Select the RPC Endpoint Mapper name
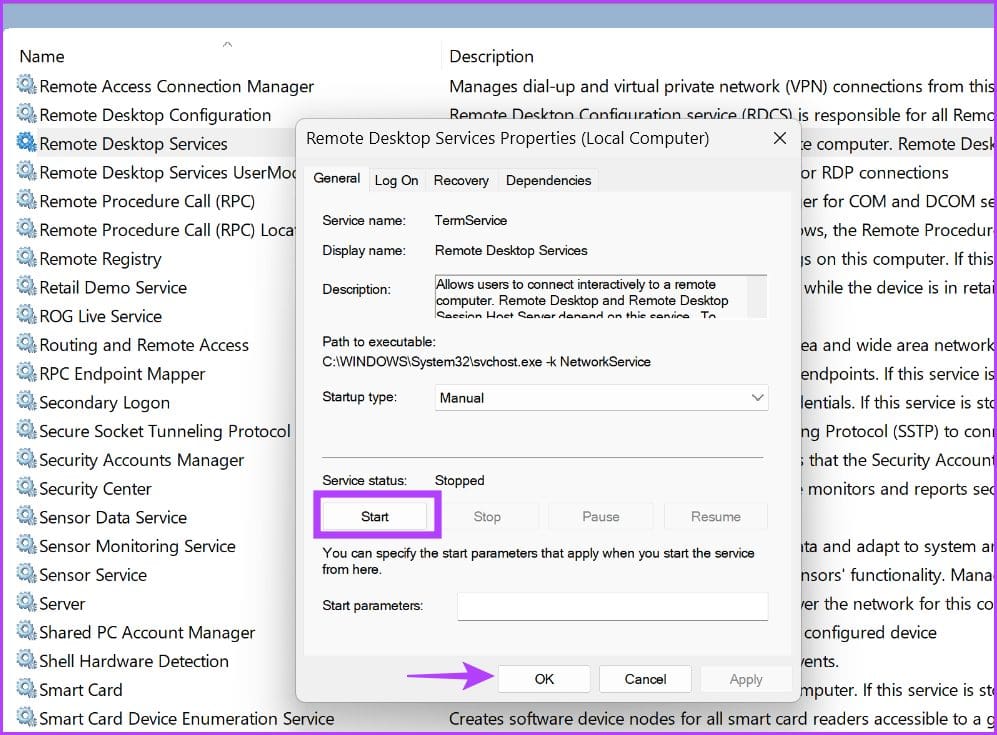The height and width of the screenshot is (735, 997). click(122, 374)
